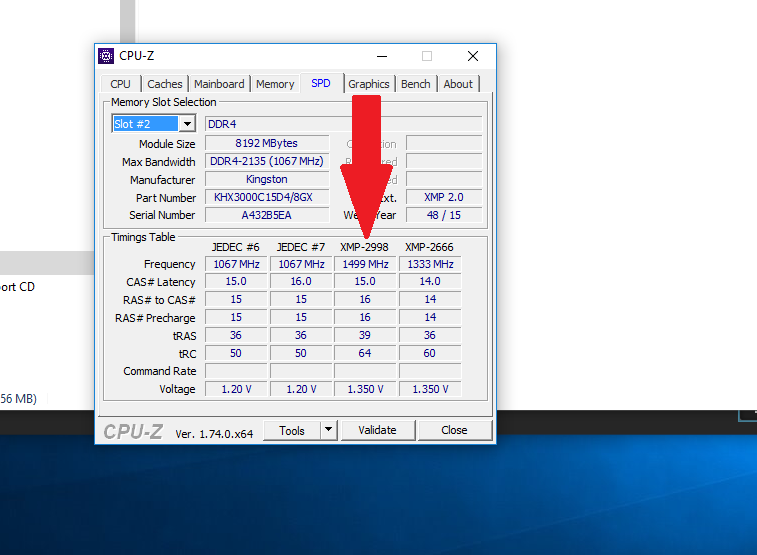Click the CPU-Z app icon in title bar
757x555 pixels.
pos(106,56)
